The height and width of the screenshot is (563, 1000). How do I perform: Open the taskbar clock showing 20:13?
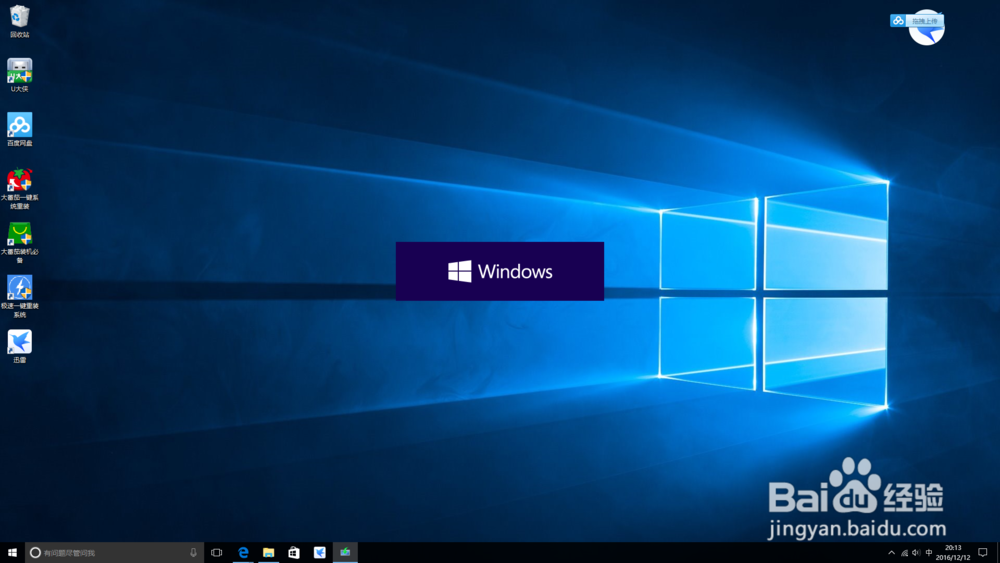(953, 553)
